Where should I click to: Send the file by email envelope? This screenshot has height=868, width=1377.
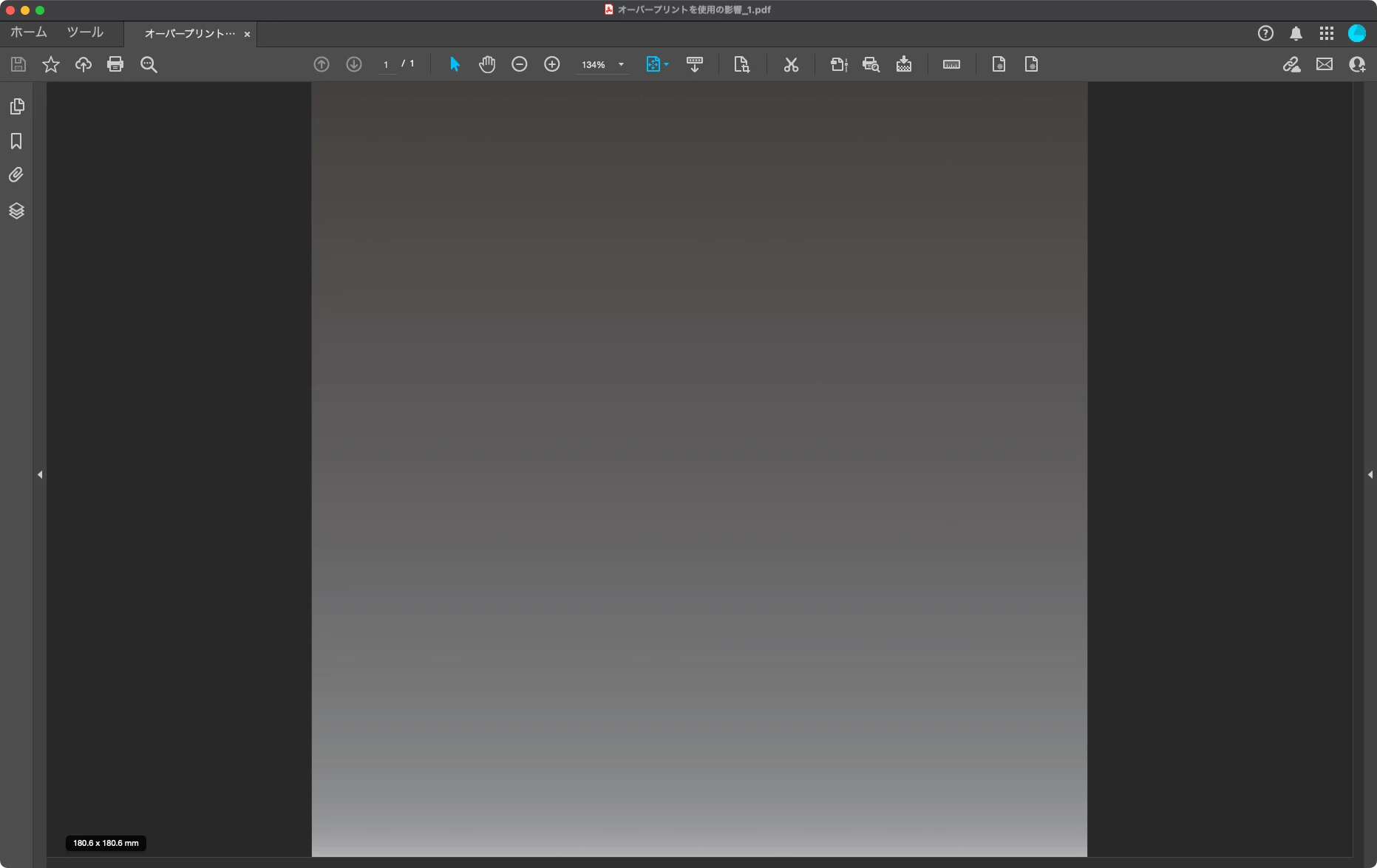pos(1325,64)
